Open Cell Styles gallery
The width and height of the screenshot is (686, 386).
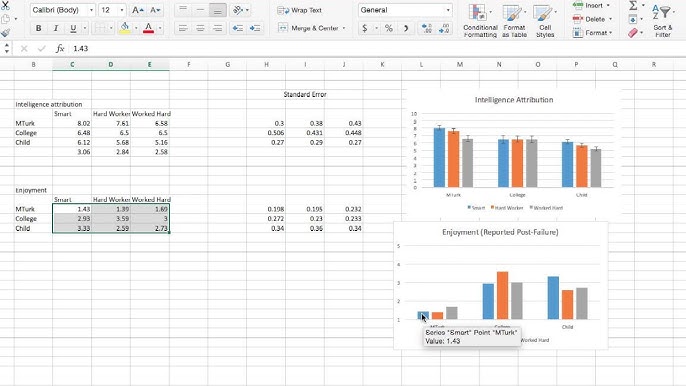[x=545, y=20]
